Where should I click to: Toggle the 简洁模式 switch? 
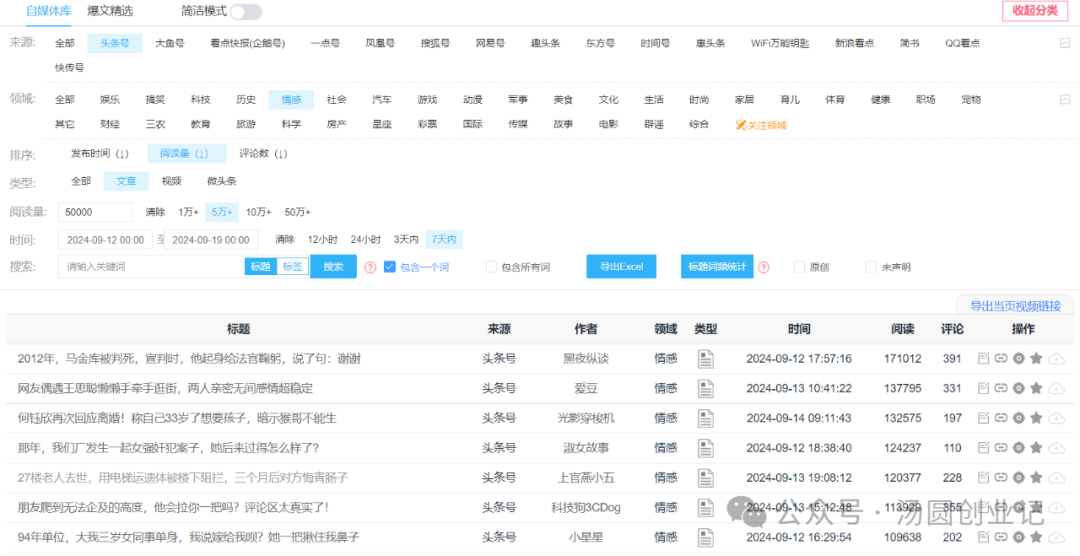tap(246, 12)
